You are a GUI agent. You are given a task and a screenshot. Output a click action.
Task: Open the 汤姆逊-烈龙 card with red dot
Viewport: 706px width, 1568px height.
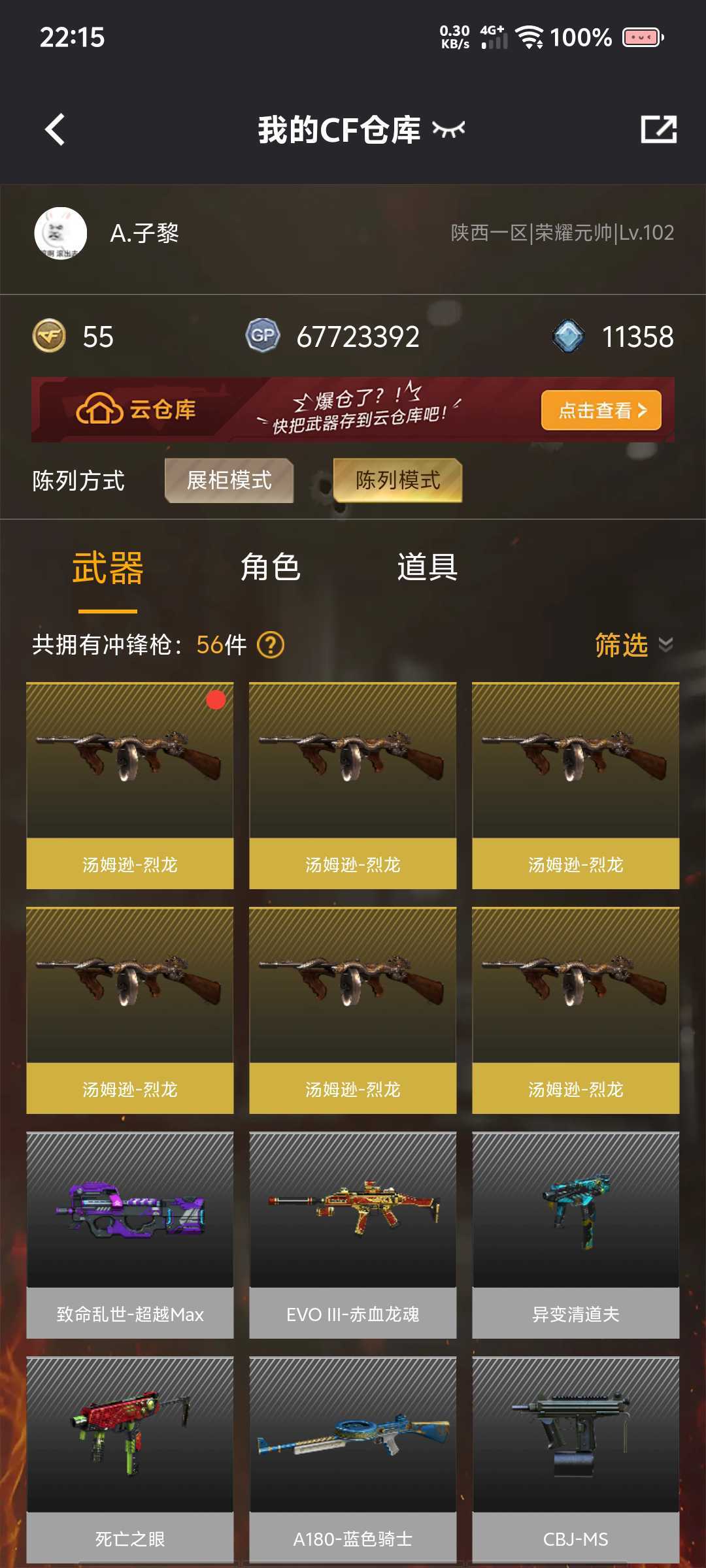[x=130, y=786]
